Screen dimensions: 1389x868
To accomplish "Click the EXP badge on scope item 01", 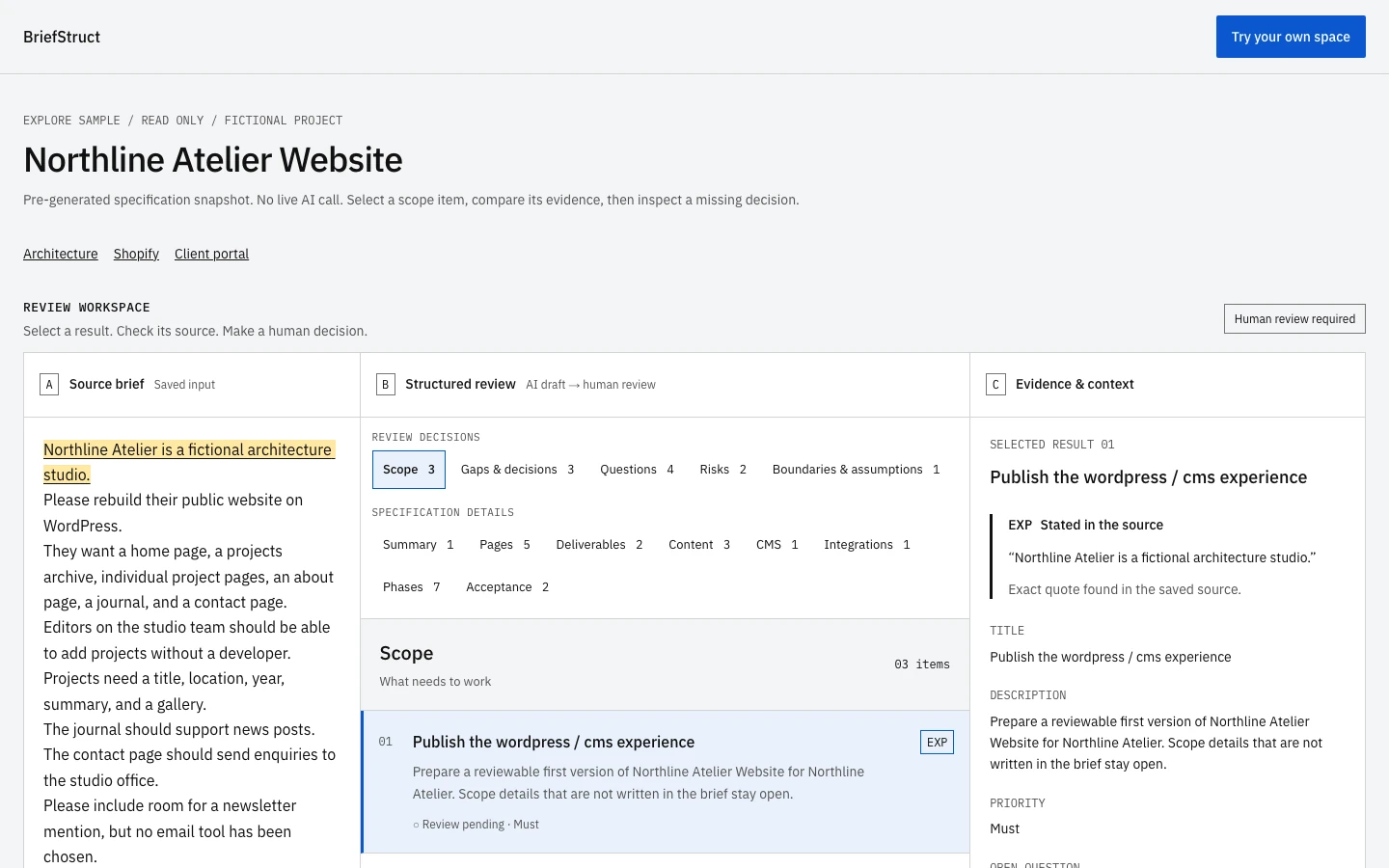I will (937, 743).
